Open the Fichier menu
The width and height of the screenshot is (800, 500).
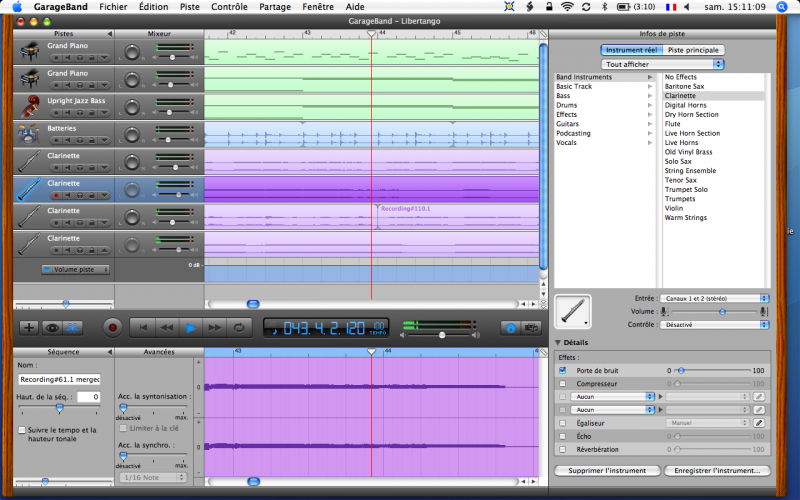(x=113, y=7)
